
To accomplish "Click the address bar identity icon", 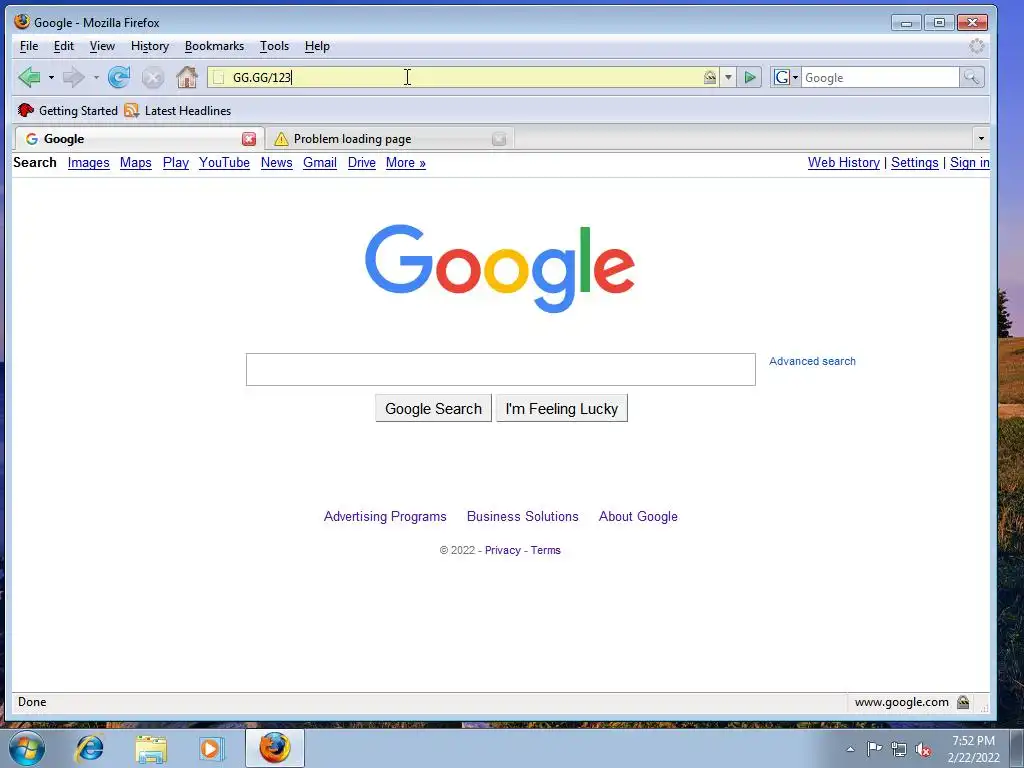I will coord(710,77).
